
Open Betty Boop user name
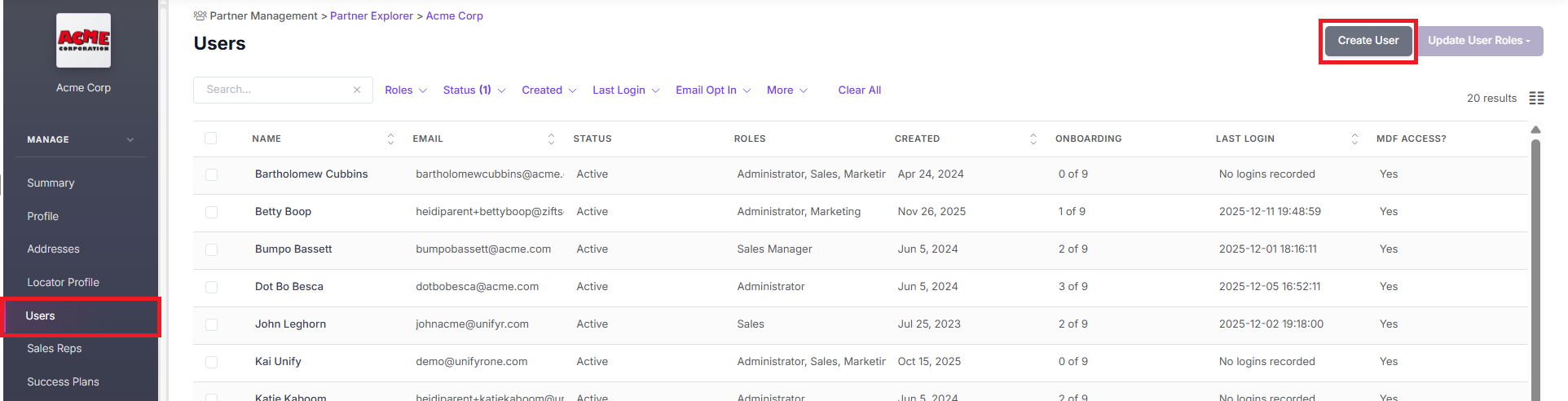pyautogui.click(x=283, y=211)
